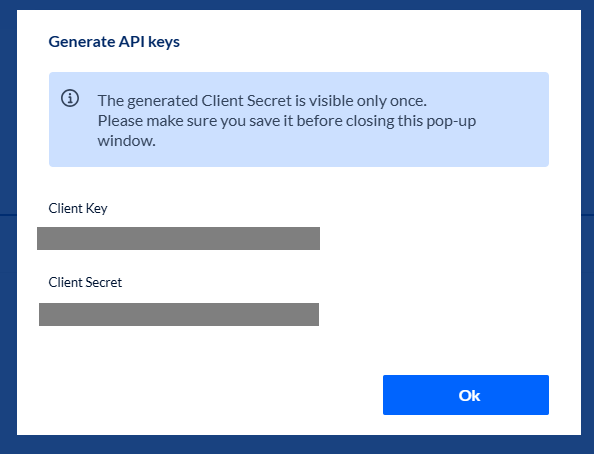Click the Generate API keys heading
The width and height of the screenshot is (594, 454).
(x=114, y=42)
